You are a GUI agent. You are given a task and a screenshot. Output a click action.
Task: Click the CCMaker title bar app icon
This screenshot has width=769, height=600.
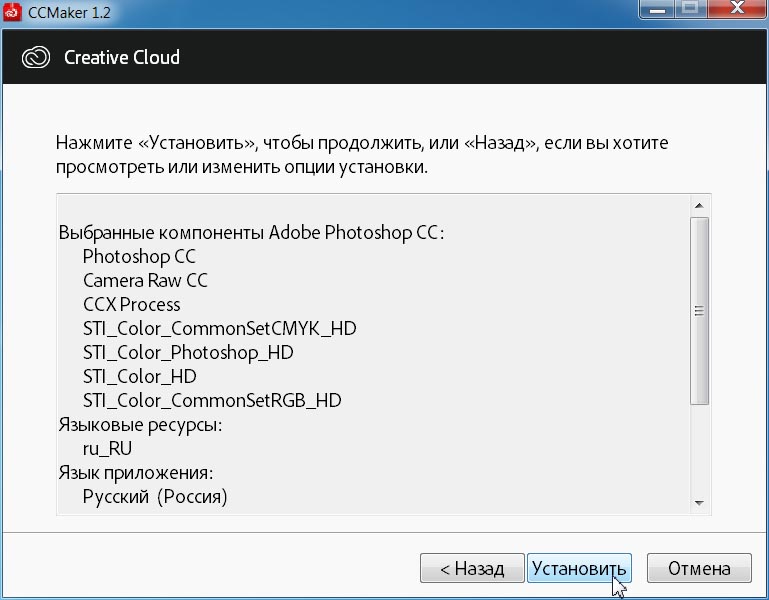[x=12, y=12]
